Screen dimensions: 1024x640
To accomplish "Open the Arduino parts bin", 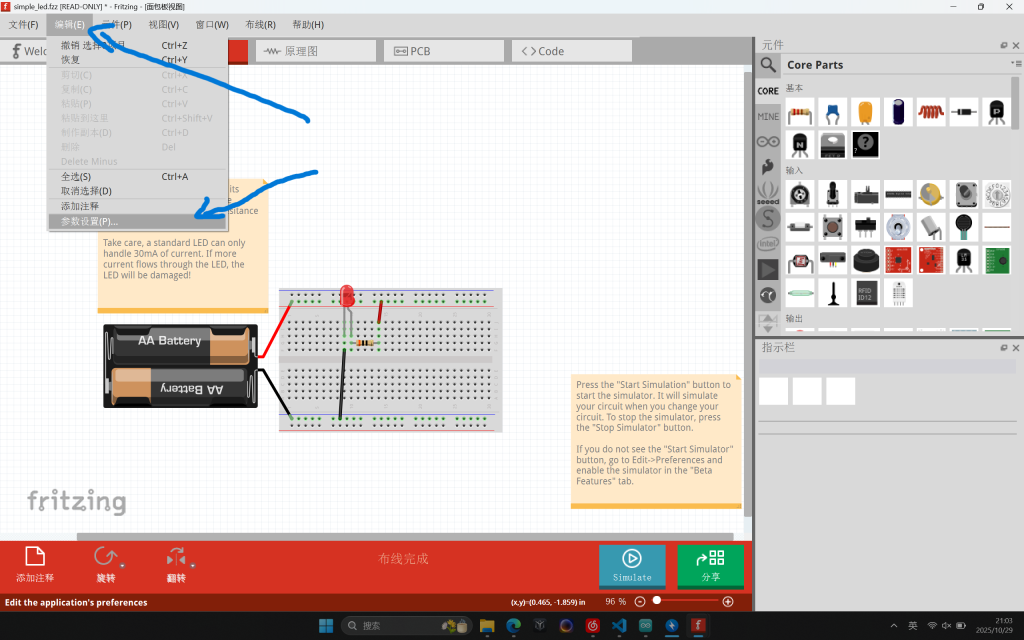I will [767, 142].
